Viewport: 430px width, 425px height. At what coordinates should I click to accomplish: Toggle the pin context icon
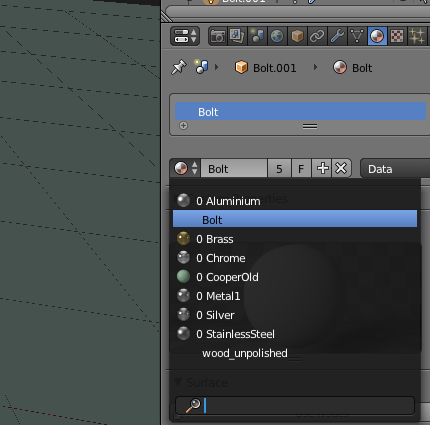(x=179, y=67)
